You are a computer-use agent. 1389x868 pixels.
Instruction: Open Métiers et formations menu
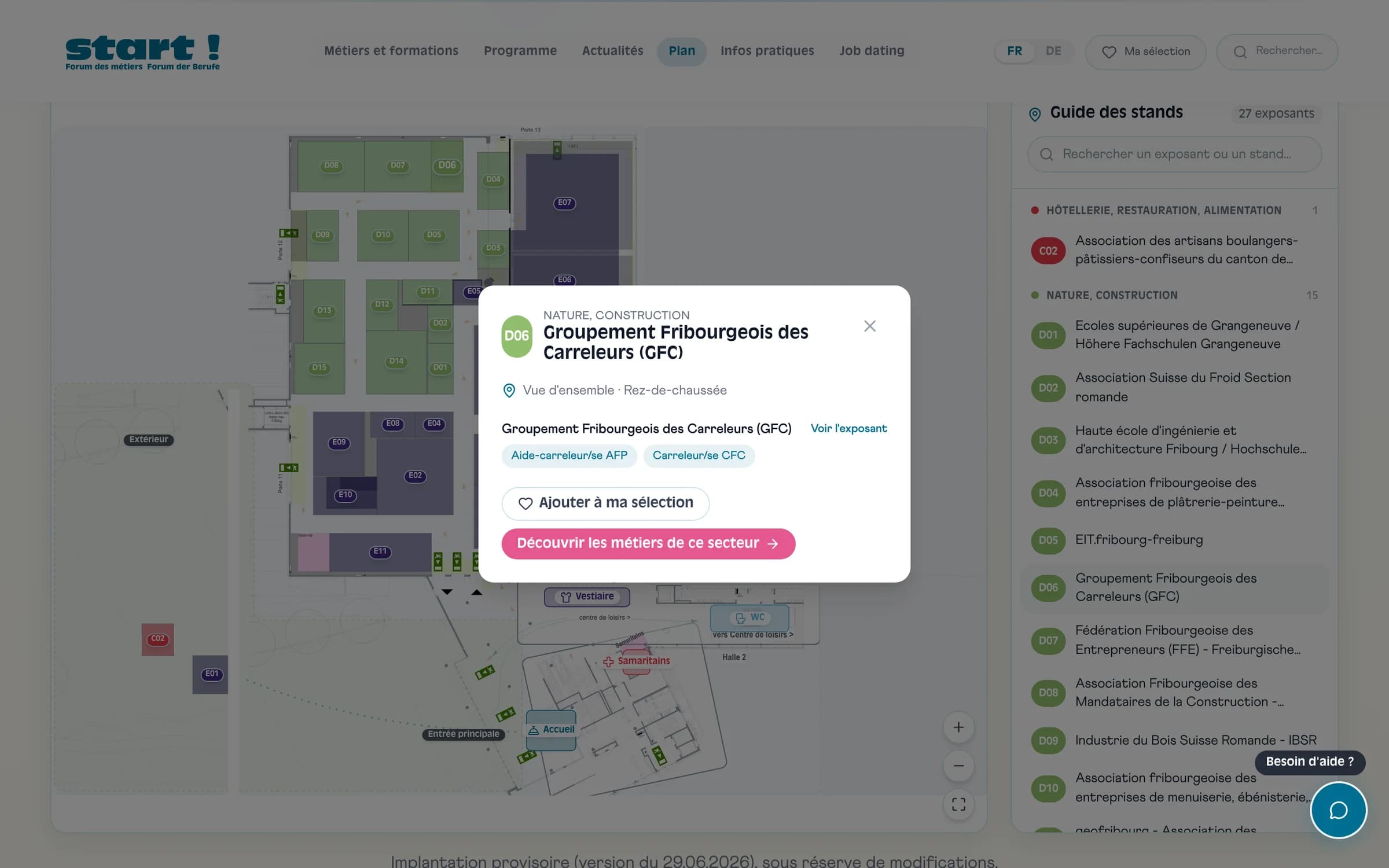(391, 51)
